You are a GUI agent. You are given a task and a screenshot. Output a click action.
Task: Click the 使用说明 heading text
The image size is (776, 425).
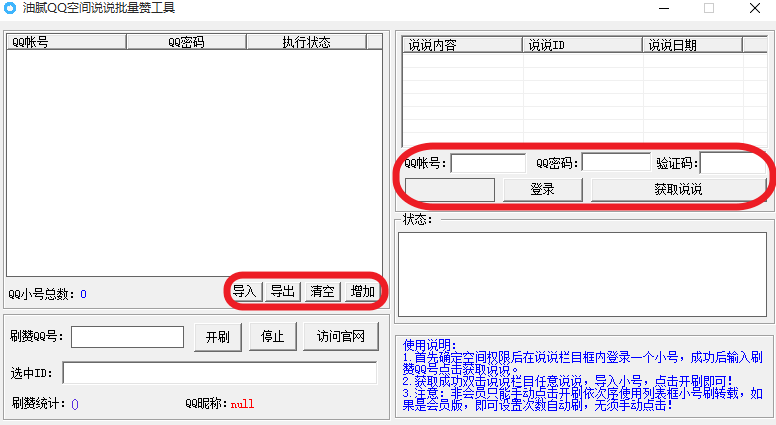430,345
